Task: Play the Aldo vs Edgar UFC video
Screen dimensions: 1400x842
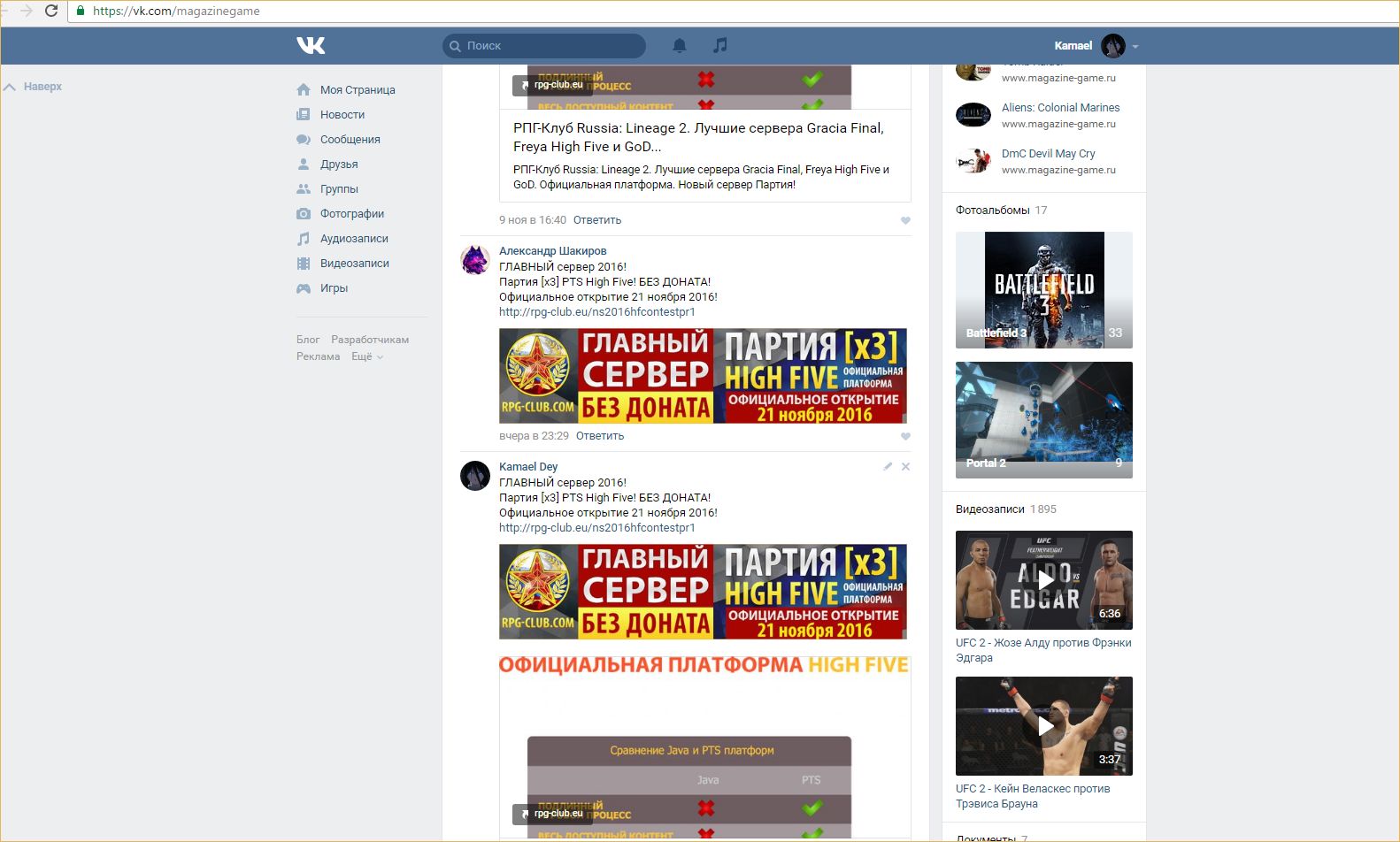Action: tap(1044, 580)
